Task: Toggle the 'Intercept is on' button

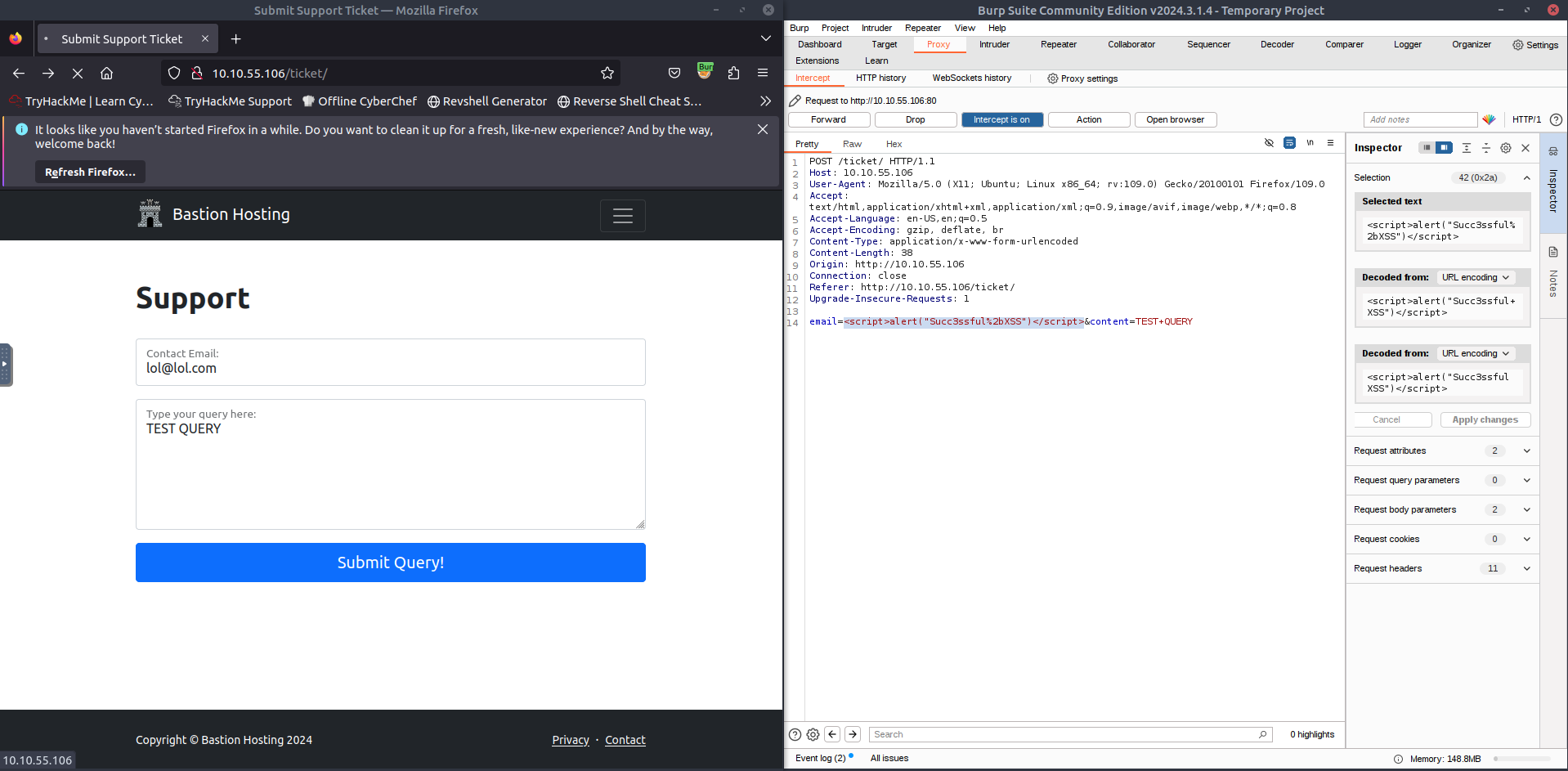Action: (x=1001, y=120)
